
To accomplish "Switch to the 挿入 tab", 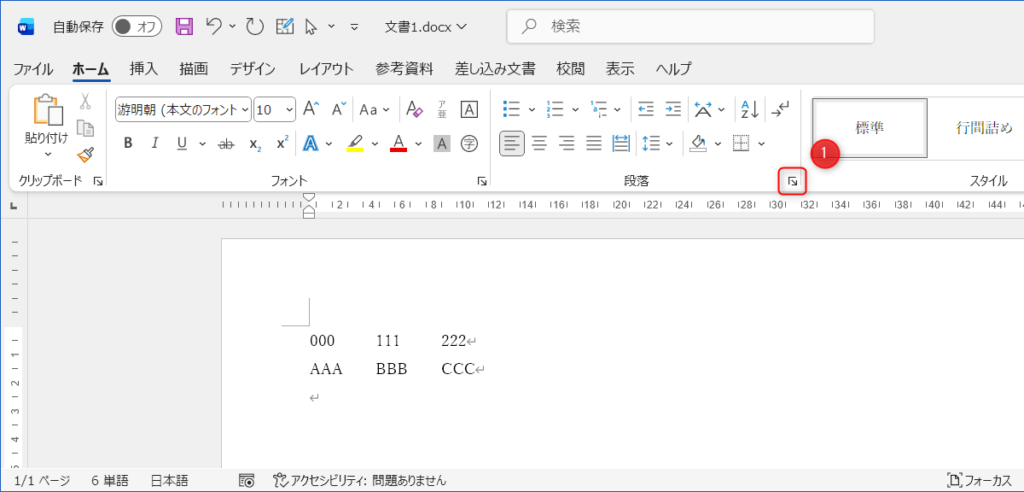I will (x=144, y=69).
